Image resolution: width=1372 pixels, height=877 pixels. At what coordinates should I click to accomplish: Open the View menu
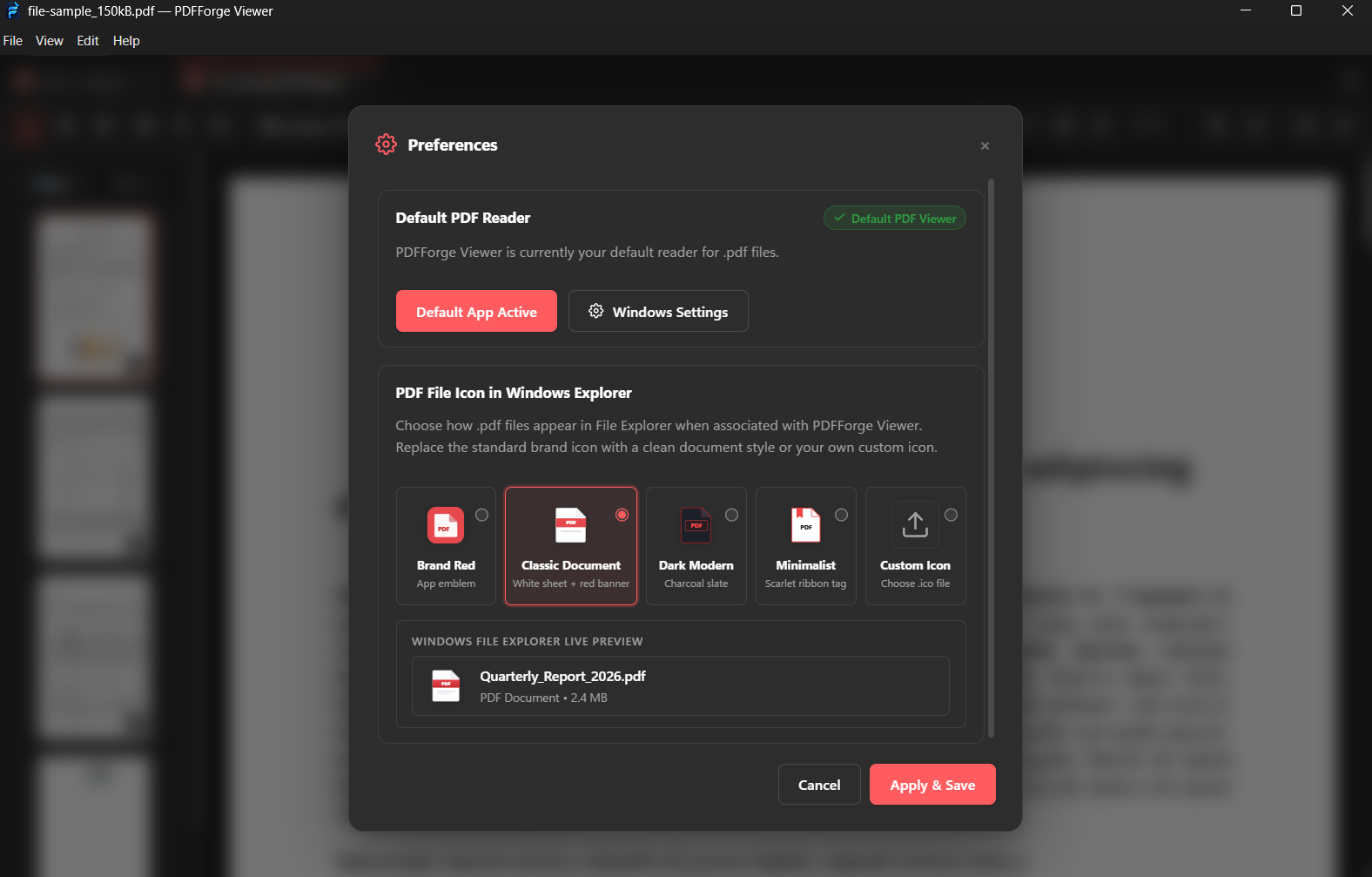(50, 41)
